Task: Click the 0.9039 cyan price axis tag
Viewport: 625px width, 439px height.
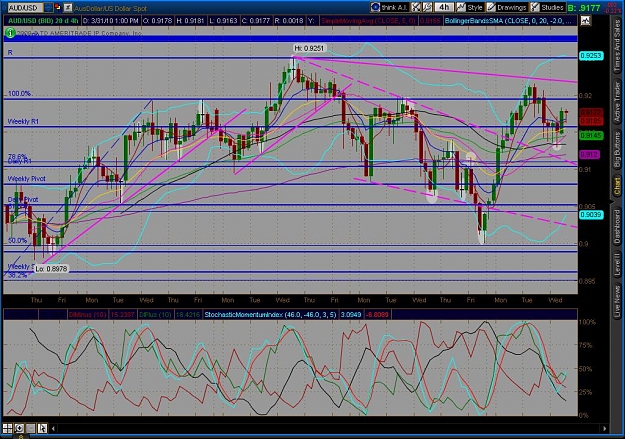Action: point(591,215)
